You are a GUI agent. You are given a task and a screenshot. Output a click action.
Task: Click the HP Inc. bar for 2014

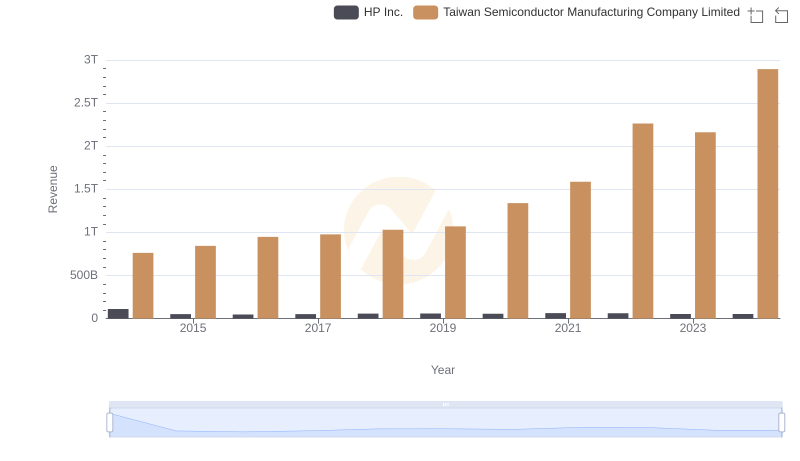[118, 314]
